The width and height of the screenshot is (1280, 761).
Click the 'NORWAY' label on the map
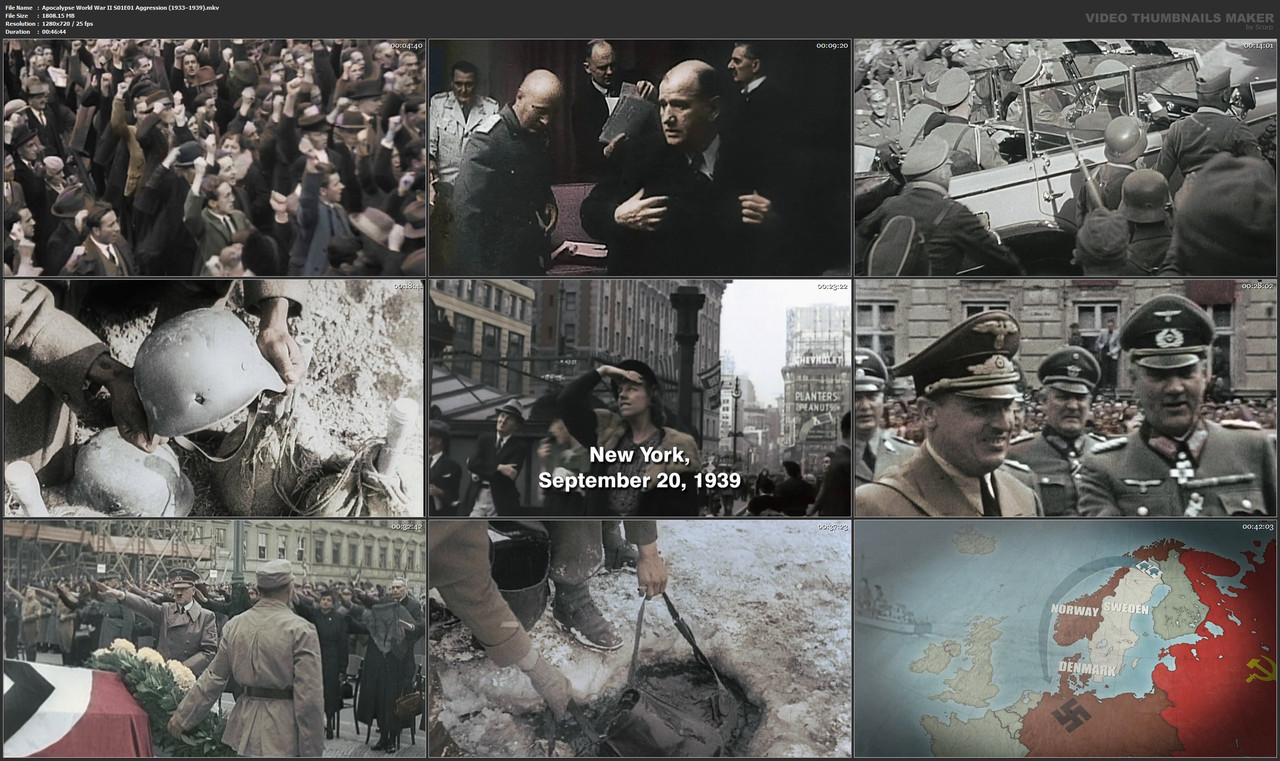coord(1073,609)
